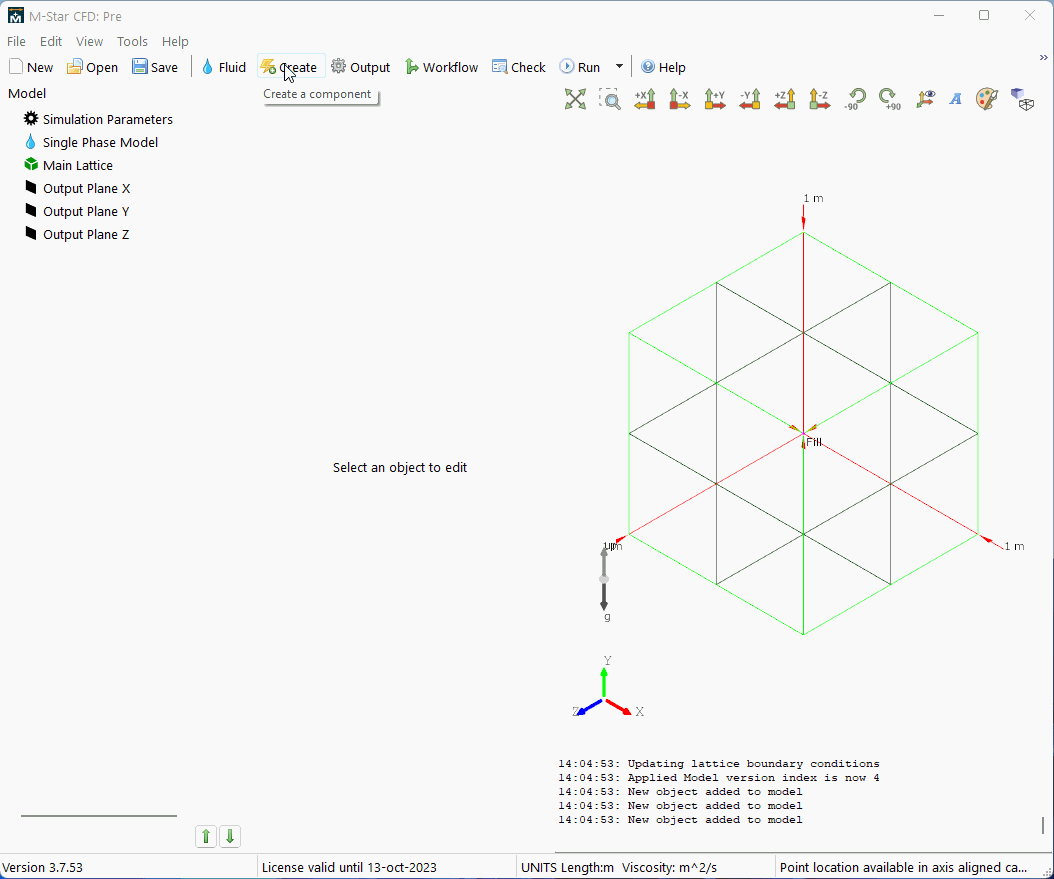Click the log panel scrollbar

point(1043,825)
